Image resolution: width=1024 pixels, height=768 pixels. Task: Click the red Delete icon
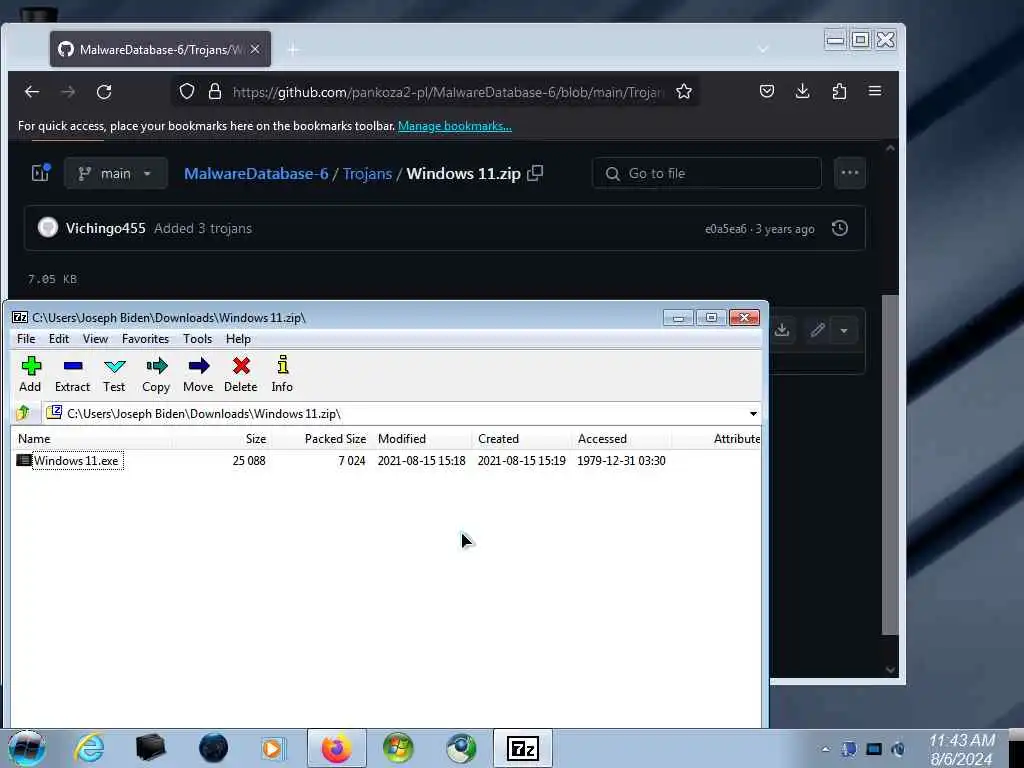[x=241, y=374]
